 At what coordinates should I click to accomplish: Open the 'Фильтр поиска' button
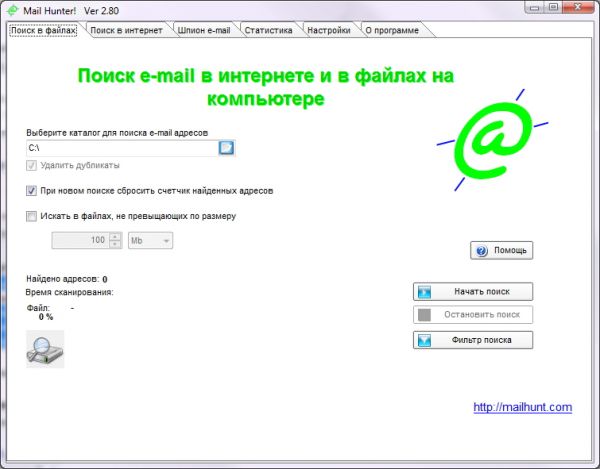coord(473,340)
